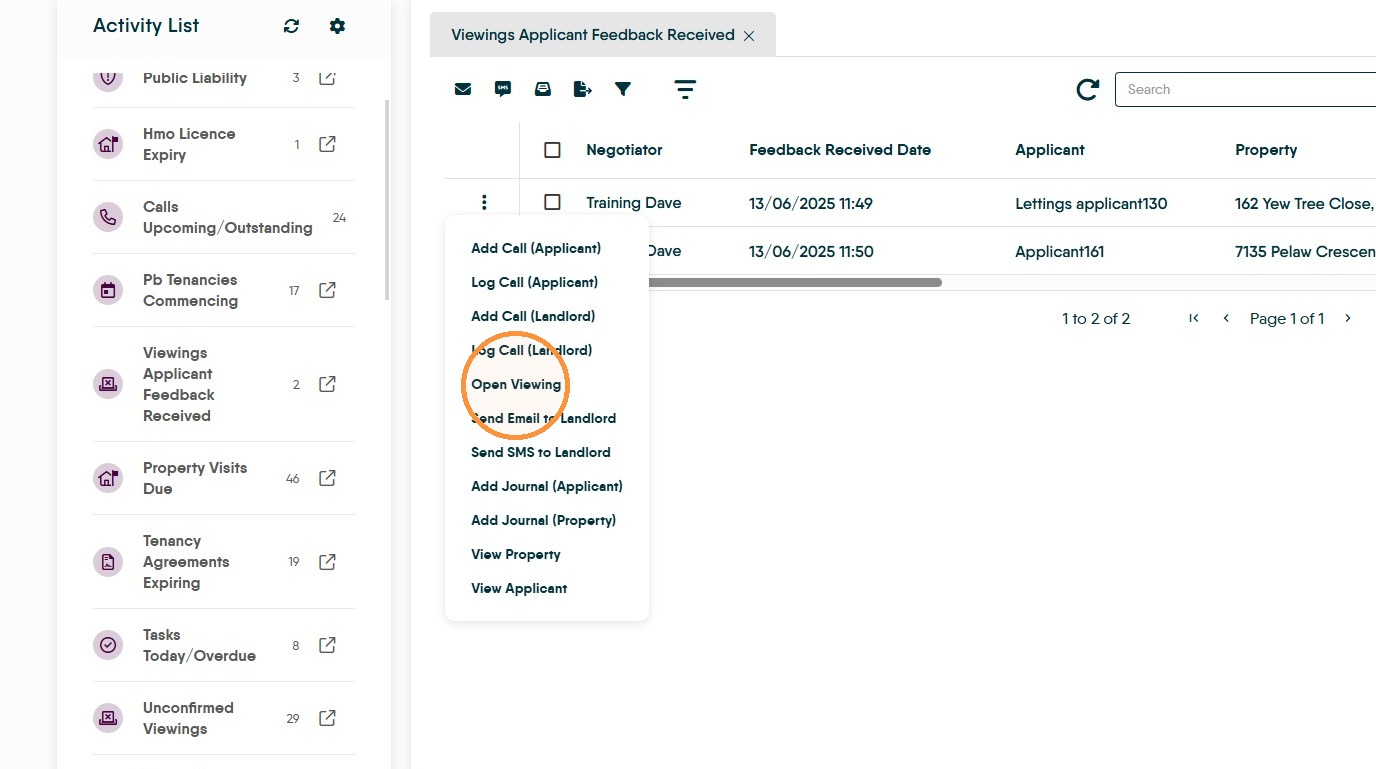Click into the Search field

pos(1245,89)
